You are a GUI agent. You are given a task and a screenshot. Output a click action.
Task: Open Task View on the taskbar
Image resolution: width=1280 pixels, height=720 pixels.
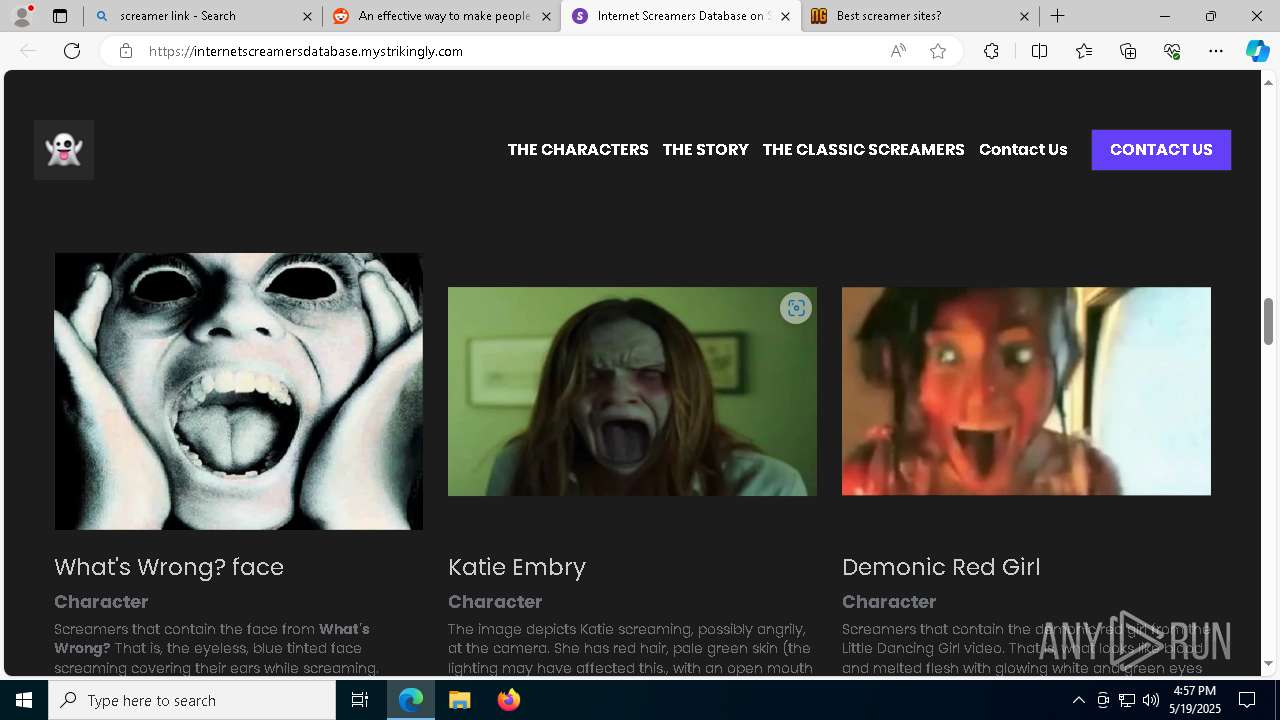(x=360, y=700)
